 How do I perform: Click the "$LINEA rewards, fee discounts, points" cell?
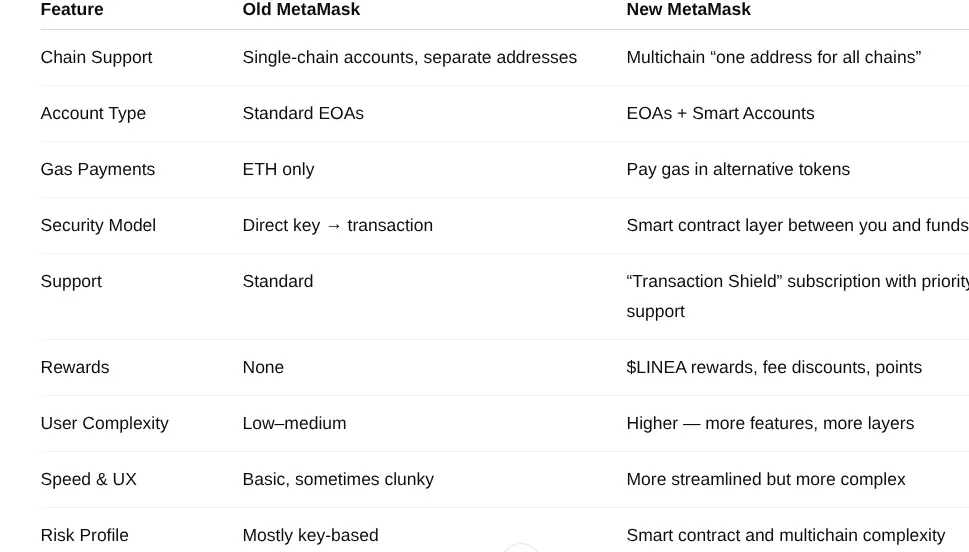click(x=774, y=368)
